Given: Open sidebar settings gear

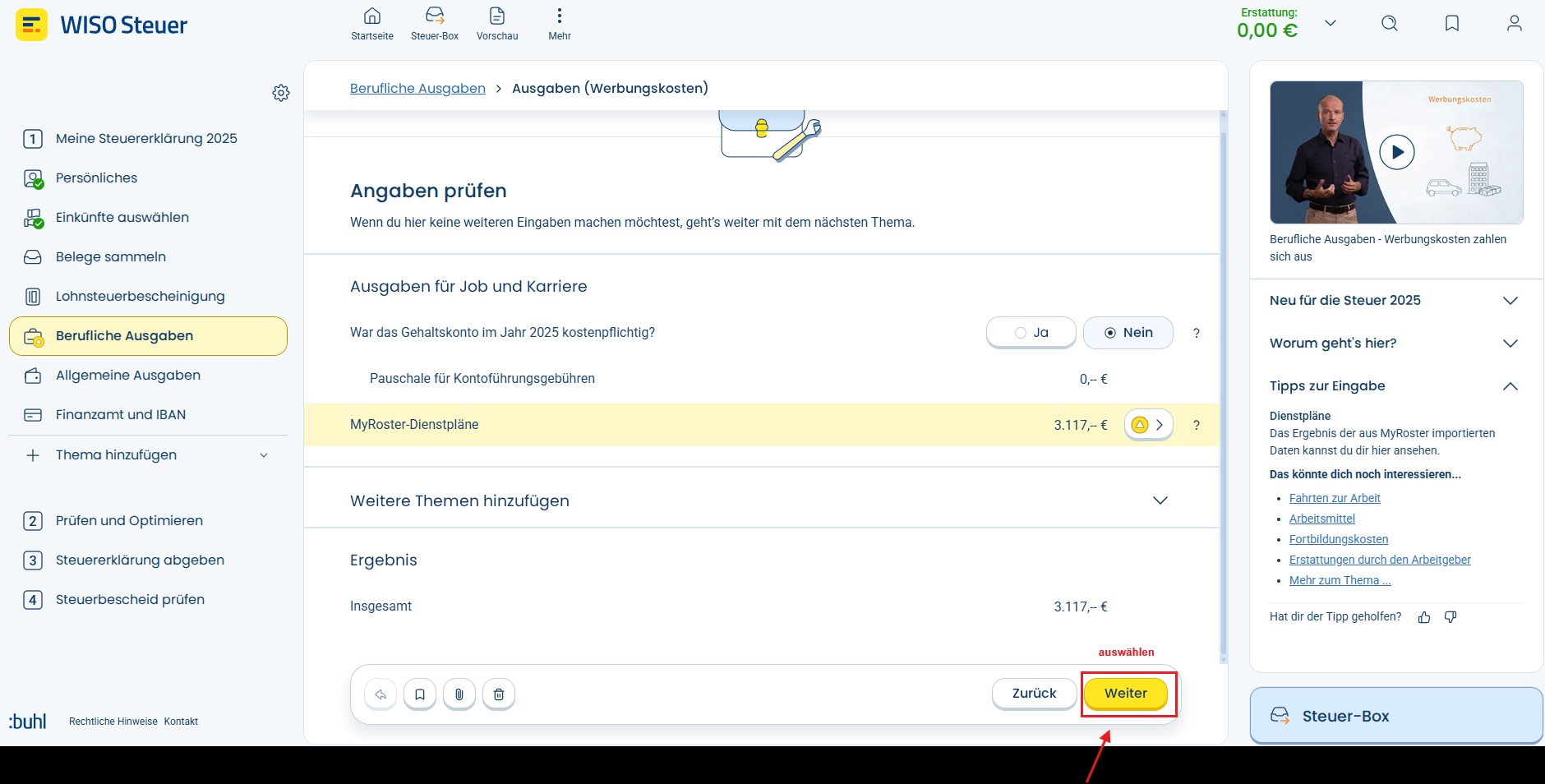Looking at the screenshot, I should [281, 93].
